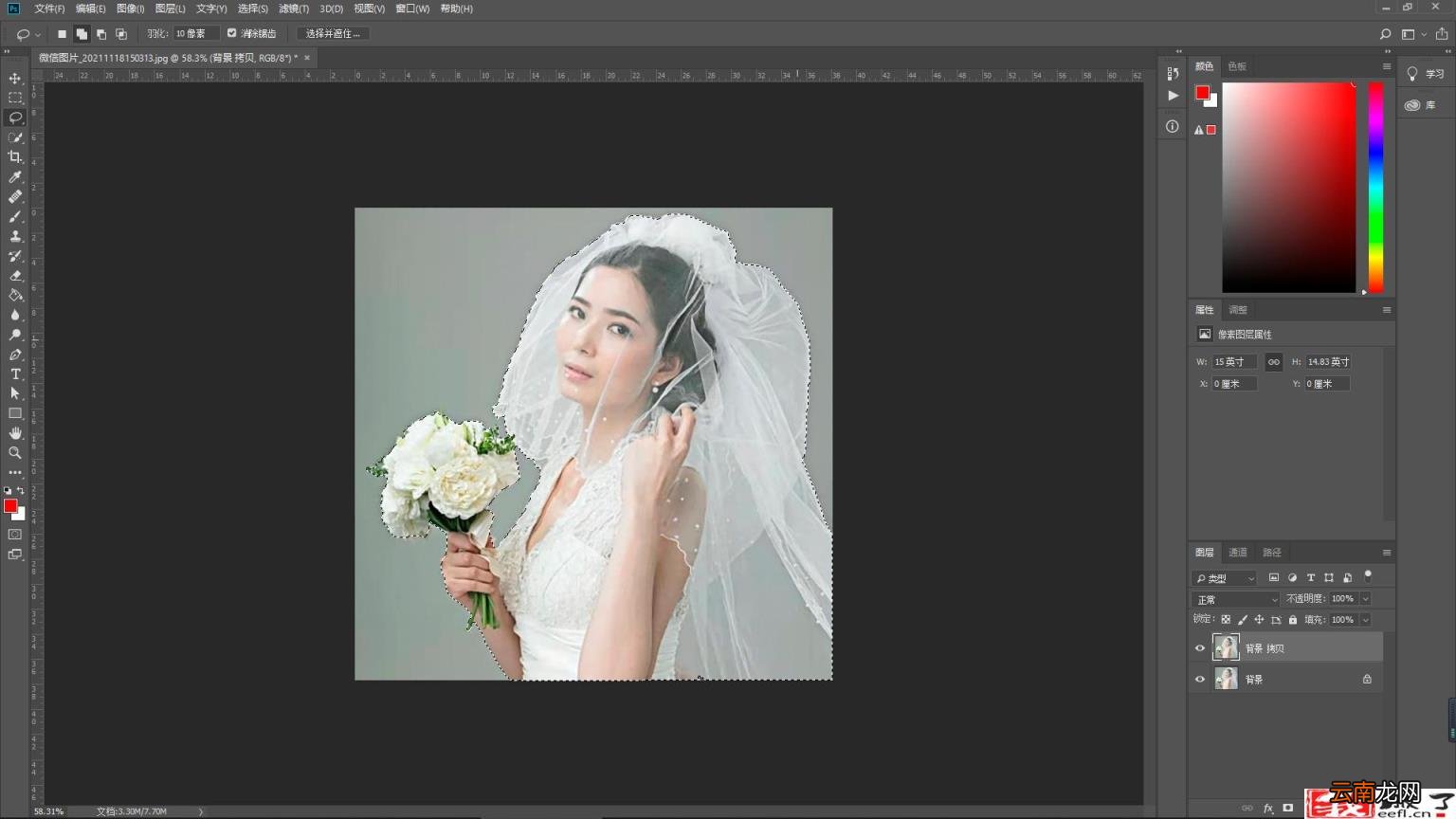Add a layer mask button
Image resolution: width=1456 pixels, height=819 pixels.
click(1287, 809)
